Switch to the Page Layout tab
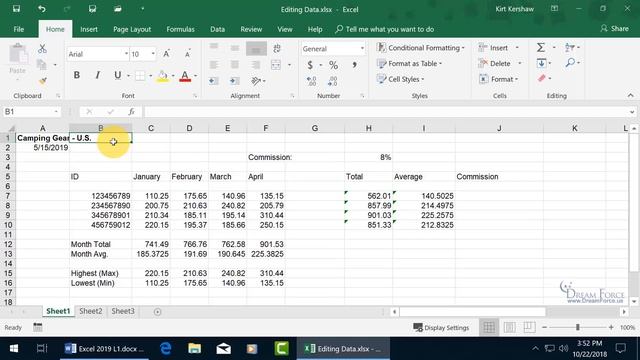This screenshot has width=640, height=360. coord(132,29)
